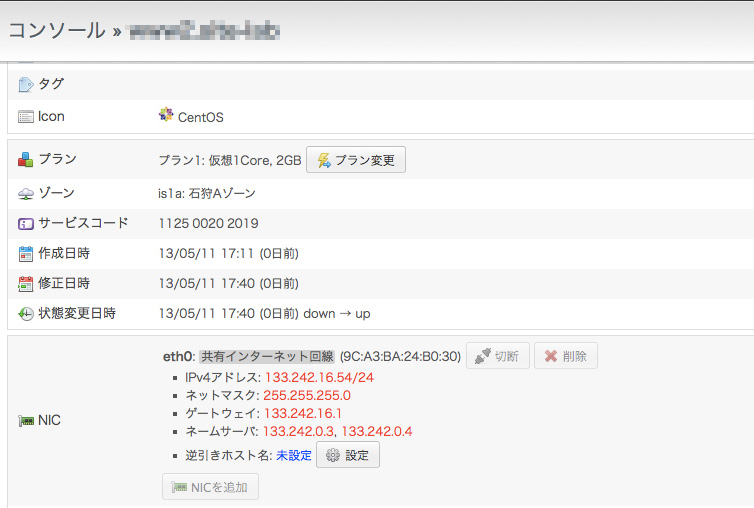This screenshot has height=508, width=754.
Task: Click the icon beside the Icon label
Action: tap(26, 117)
